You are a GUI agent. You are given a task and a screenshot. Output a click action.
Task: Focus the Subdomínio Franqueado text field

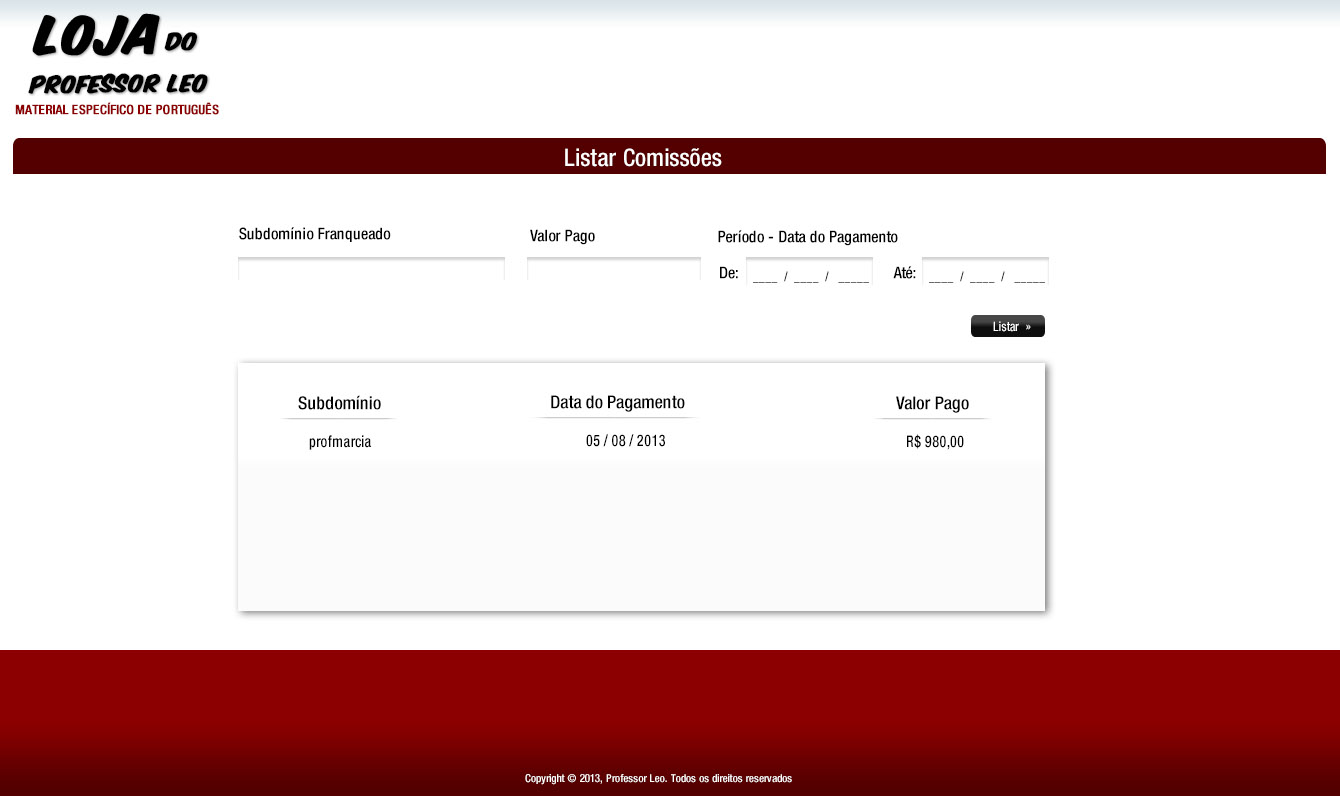[x=371, y=270]
